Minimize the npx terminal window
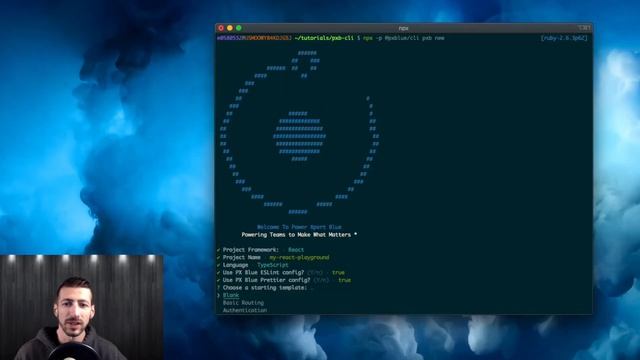Viewport: 640px width, 360px height. point(230,28)
